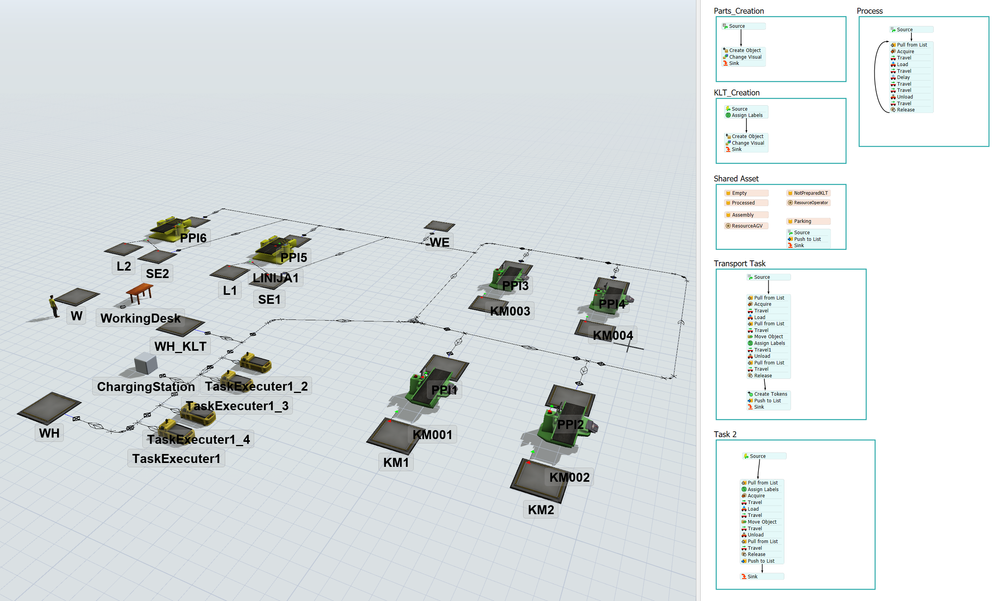This screenshot has width=999, height=601.
Task: Click the PPI6 yellow machine object
Action: click(172, 228)
